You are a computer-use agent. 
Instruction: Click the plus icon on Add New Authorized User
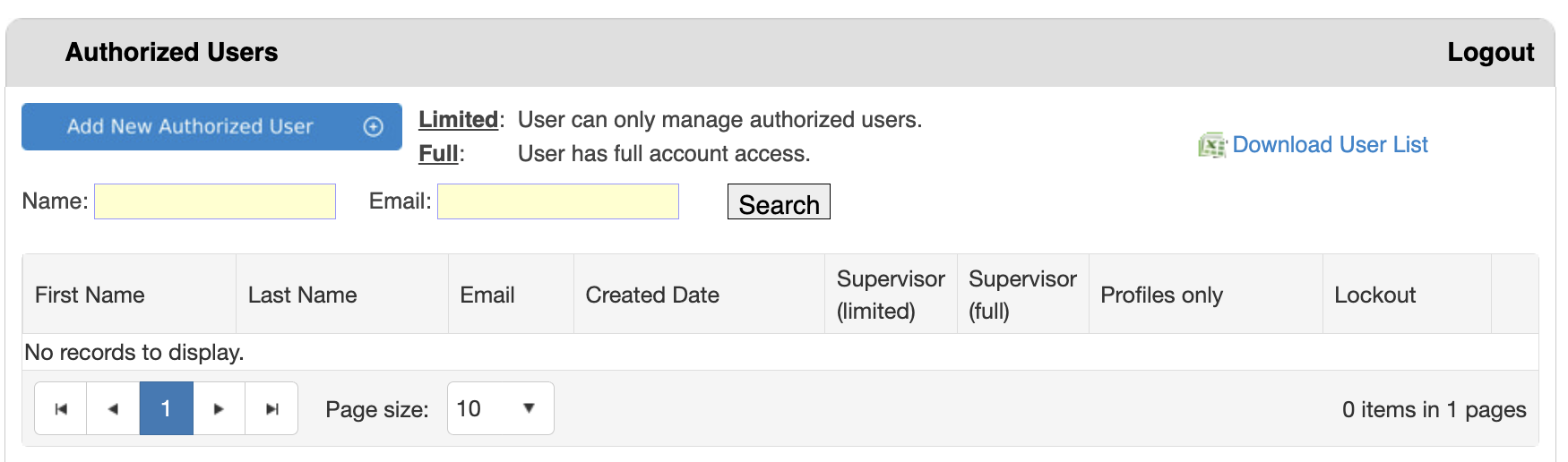(x=374, y=127)
